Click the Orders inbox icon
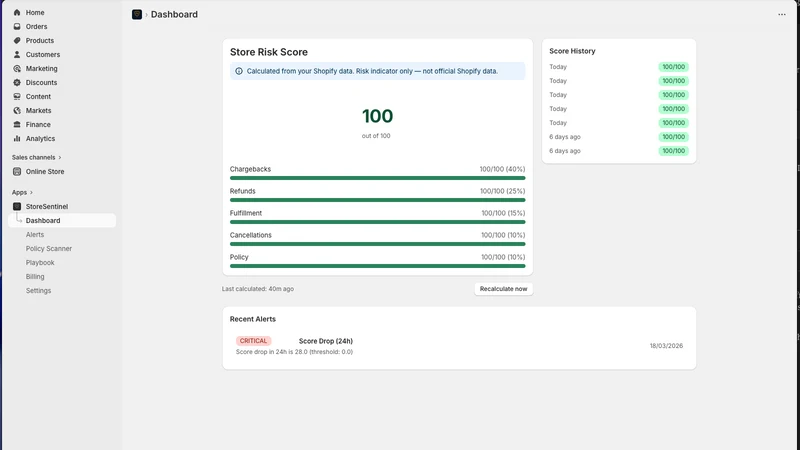 [17, 27]
